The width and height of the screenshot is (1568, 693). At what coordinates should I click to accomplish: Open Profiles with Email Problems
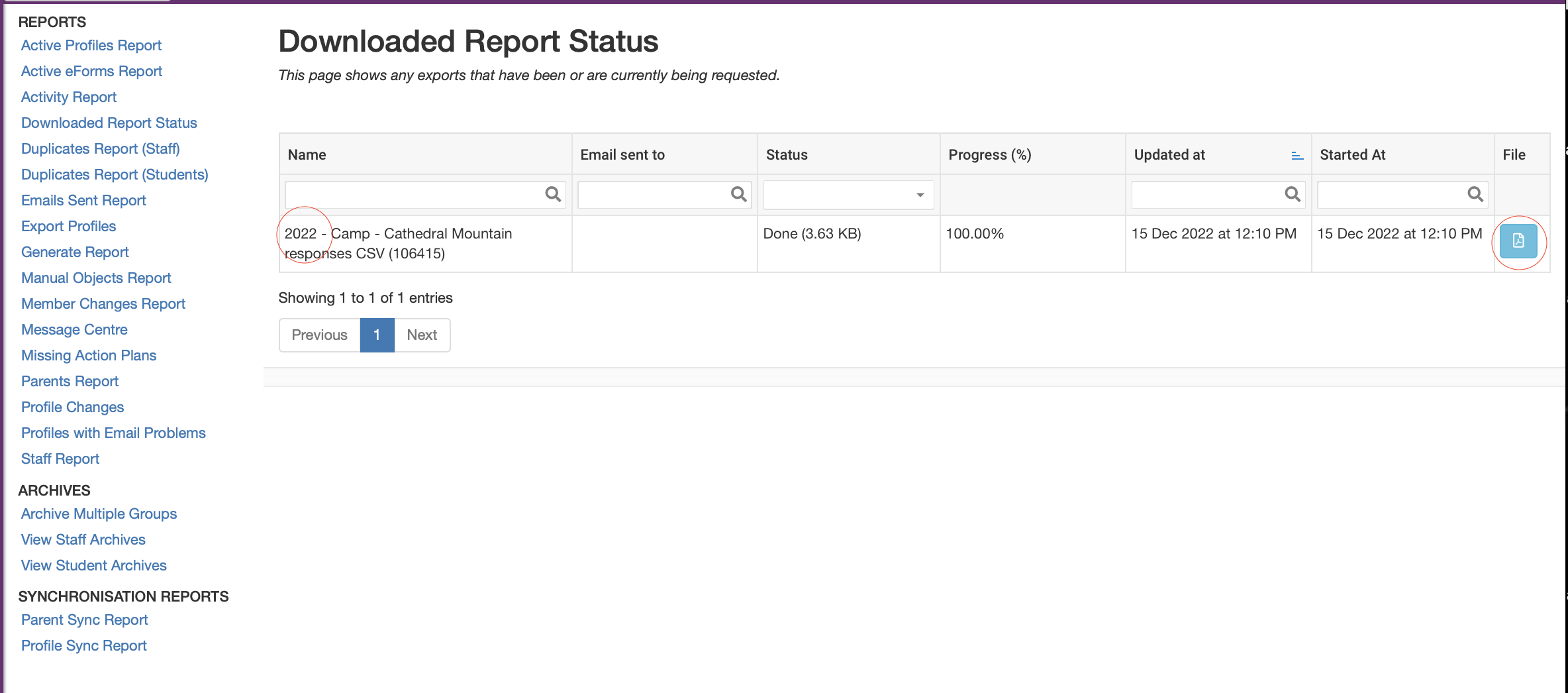coord(113,433)
